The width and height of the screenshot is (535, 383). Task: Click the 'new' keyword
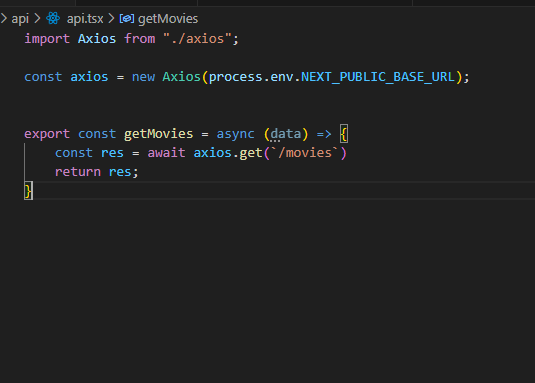tap(143, 77)
